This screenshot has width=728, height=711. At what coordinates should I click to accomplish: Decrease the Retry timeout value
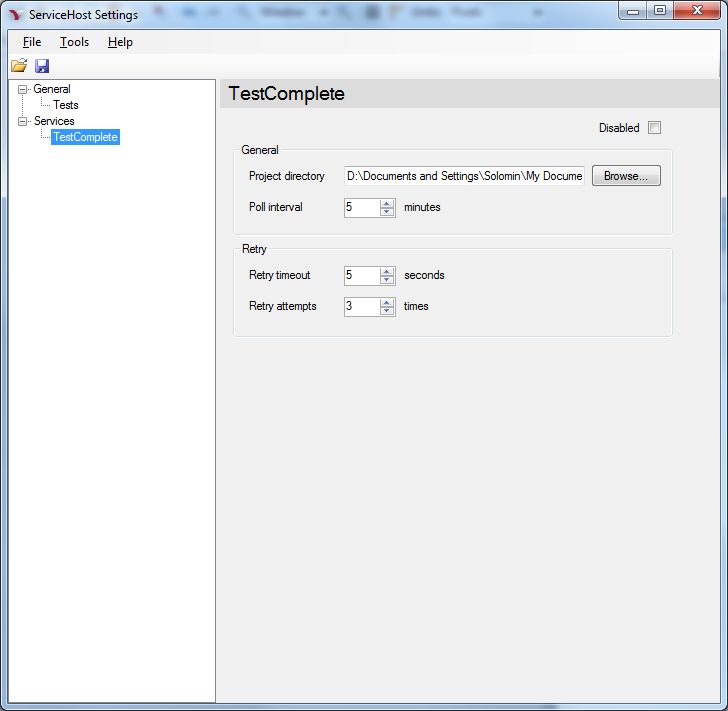pyautogui.click(x=386, y=280)
